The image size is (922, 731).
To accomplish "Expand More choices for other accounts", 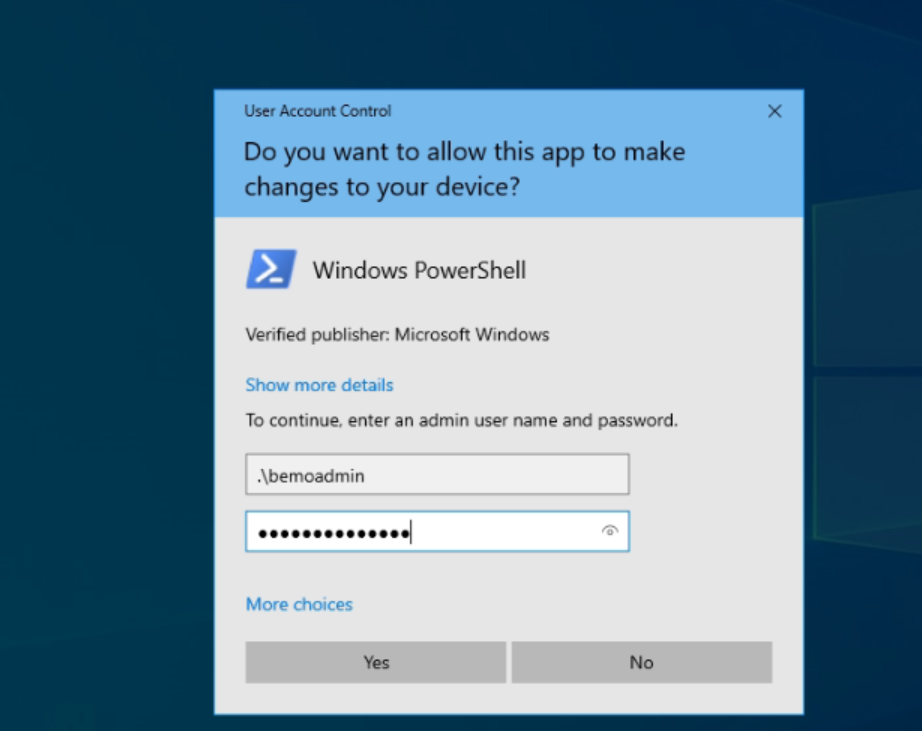I will [299, 605].
